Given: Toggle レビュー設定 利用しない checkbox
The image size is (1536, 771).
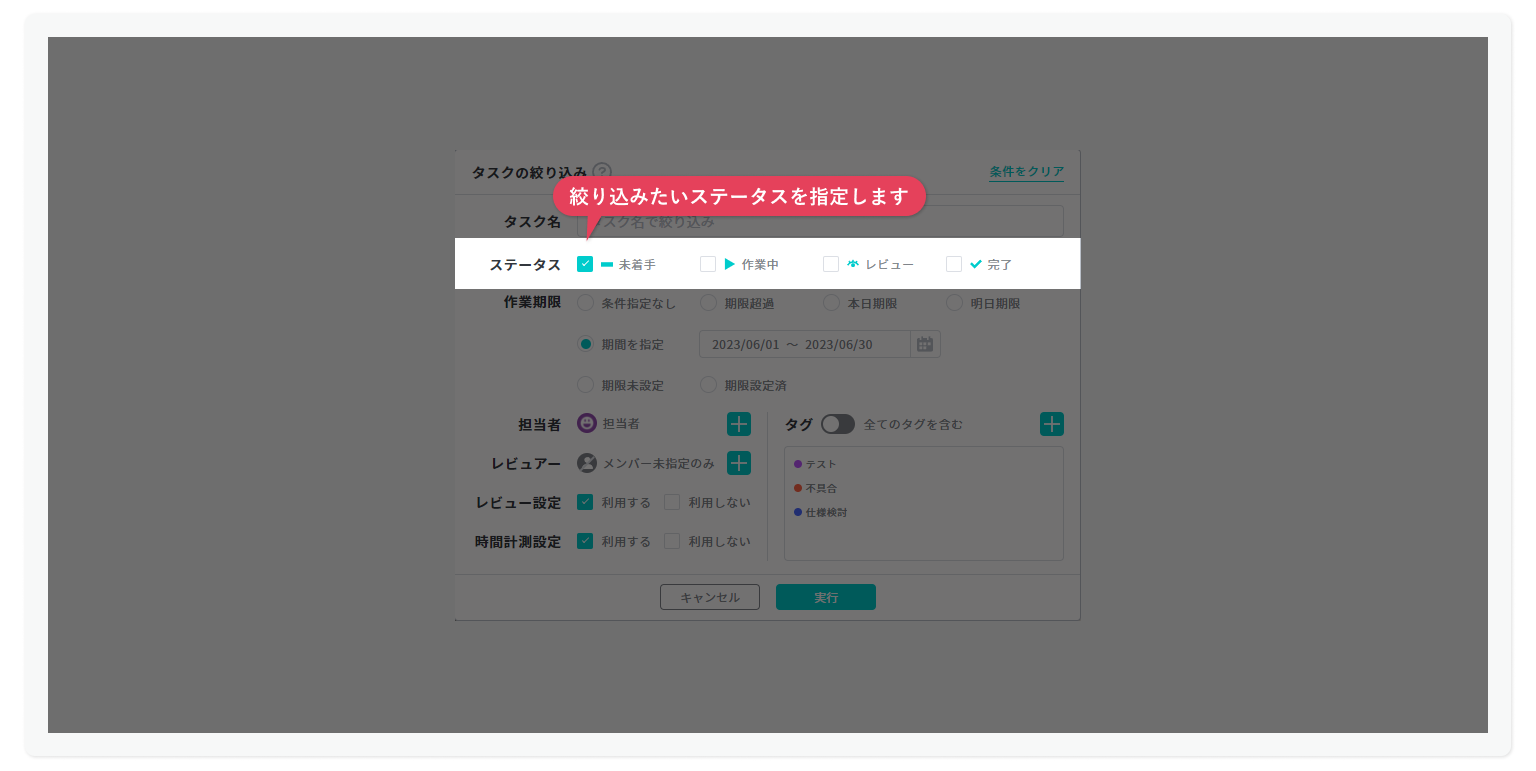Looking at the screenshot, I should [x=672, y=502].
